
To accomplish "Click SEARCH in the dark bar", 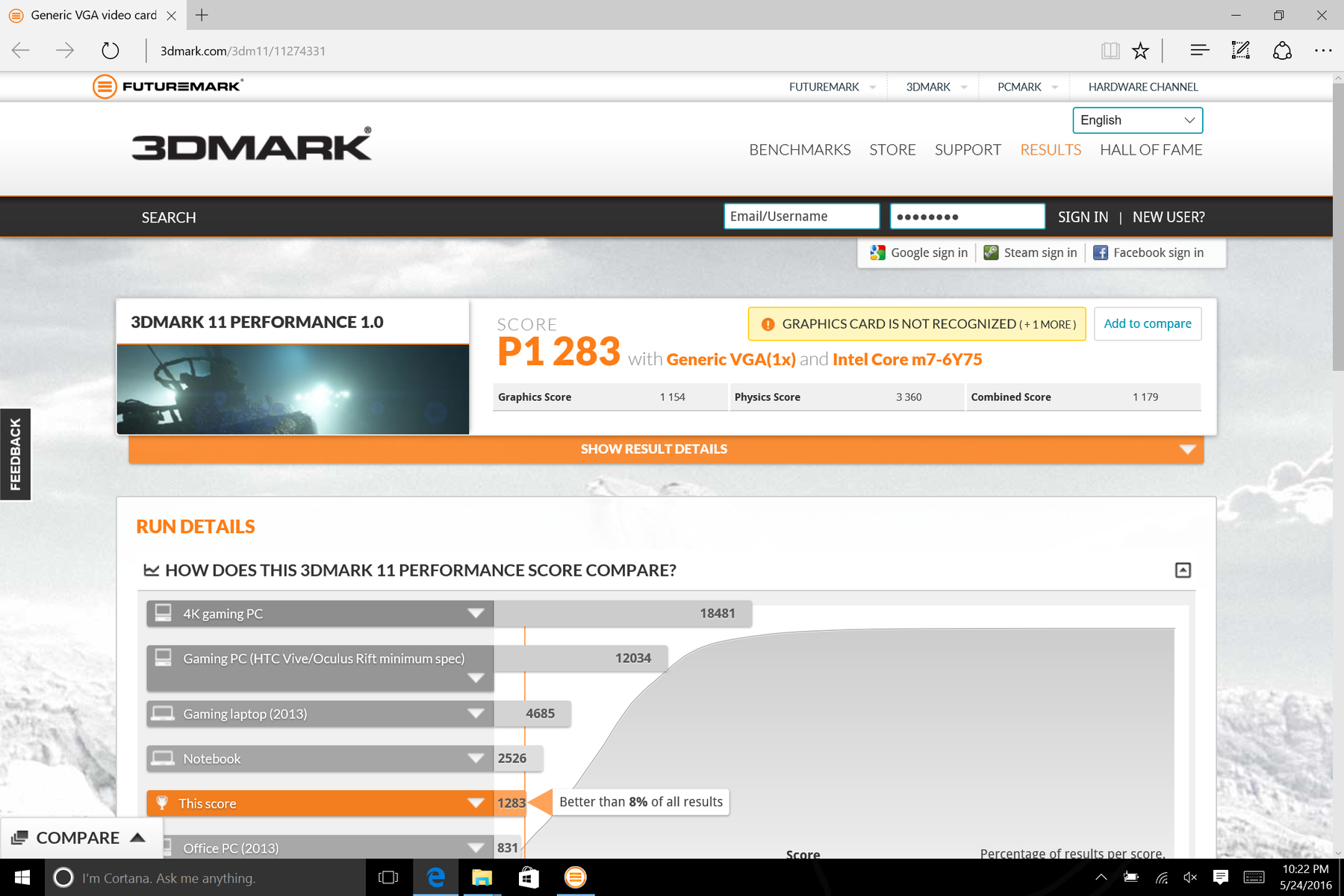I will [169, 217].
